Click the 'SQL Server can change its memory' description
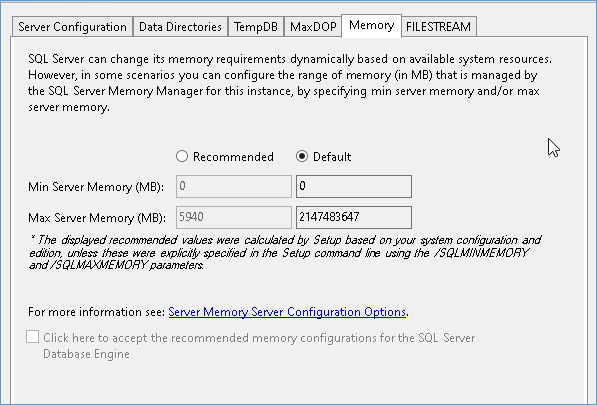This screenshot has height=405, width=597. (x=289, y=83)
